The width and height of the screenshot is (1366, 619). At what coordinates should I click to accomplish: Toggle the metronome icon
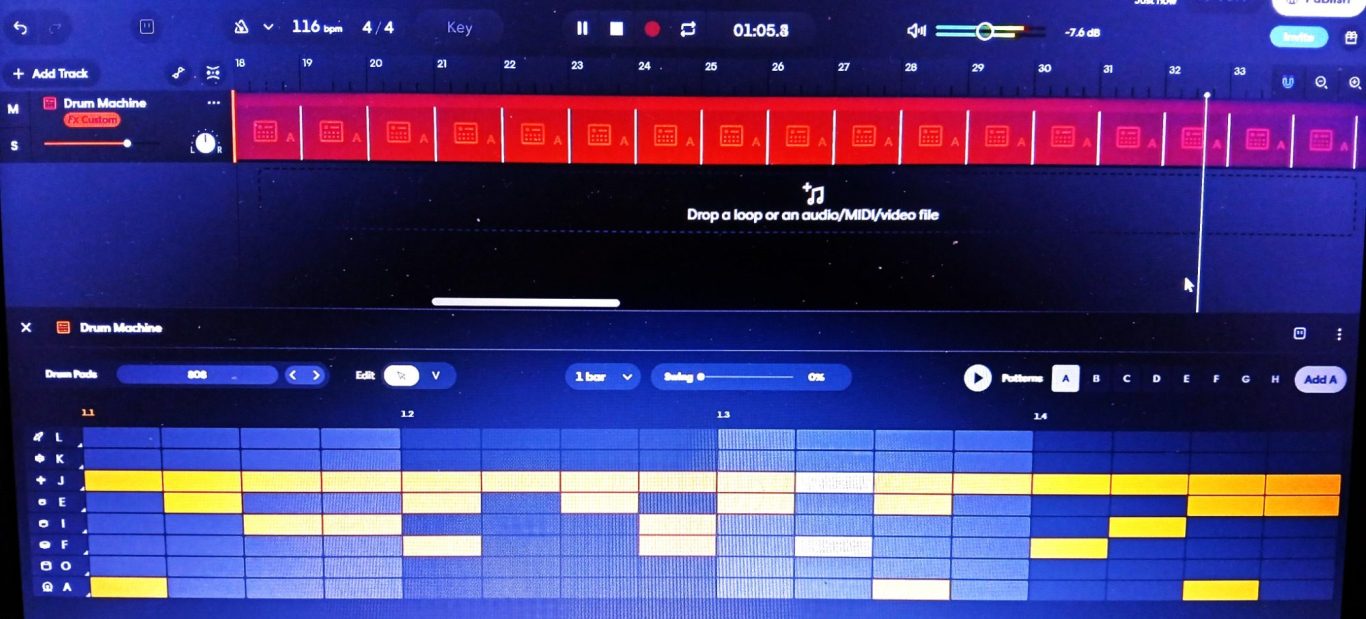pyautogui.click(x=241, y=28)
